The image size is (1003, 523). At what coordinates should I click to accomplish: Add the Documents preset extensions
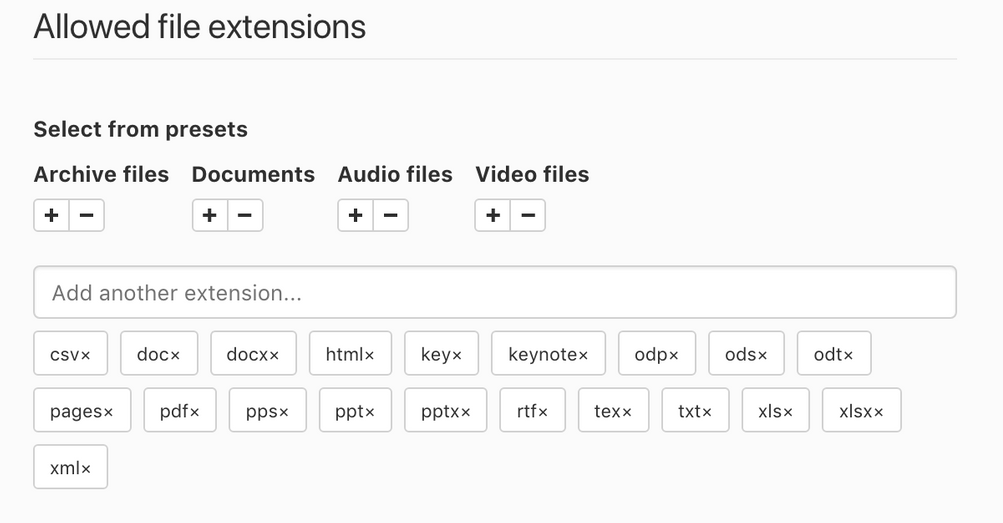point(210,215)
